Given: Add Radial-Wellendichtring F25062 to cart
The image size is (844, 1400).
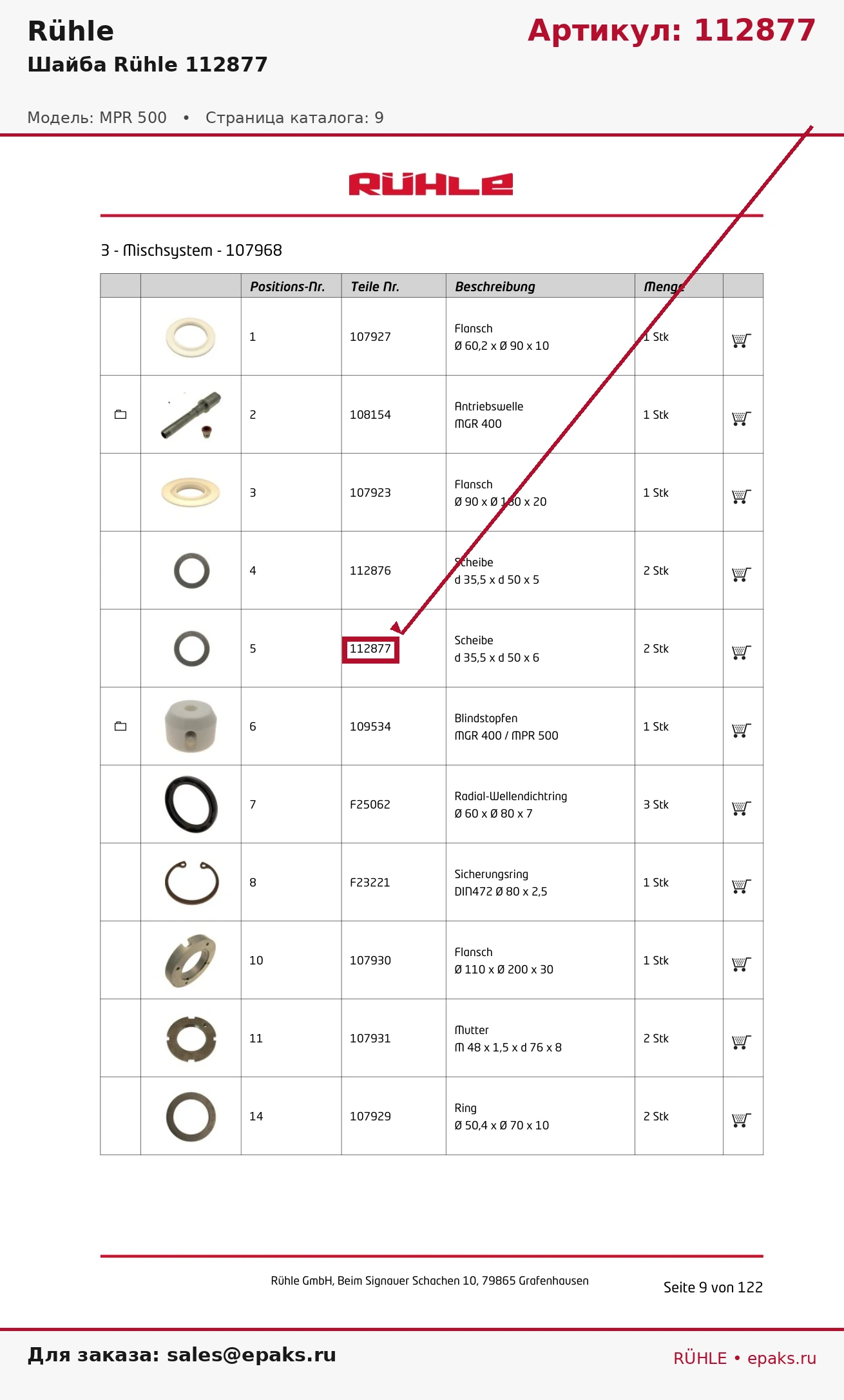Looking at the screenshot, I should (742, 808).
